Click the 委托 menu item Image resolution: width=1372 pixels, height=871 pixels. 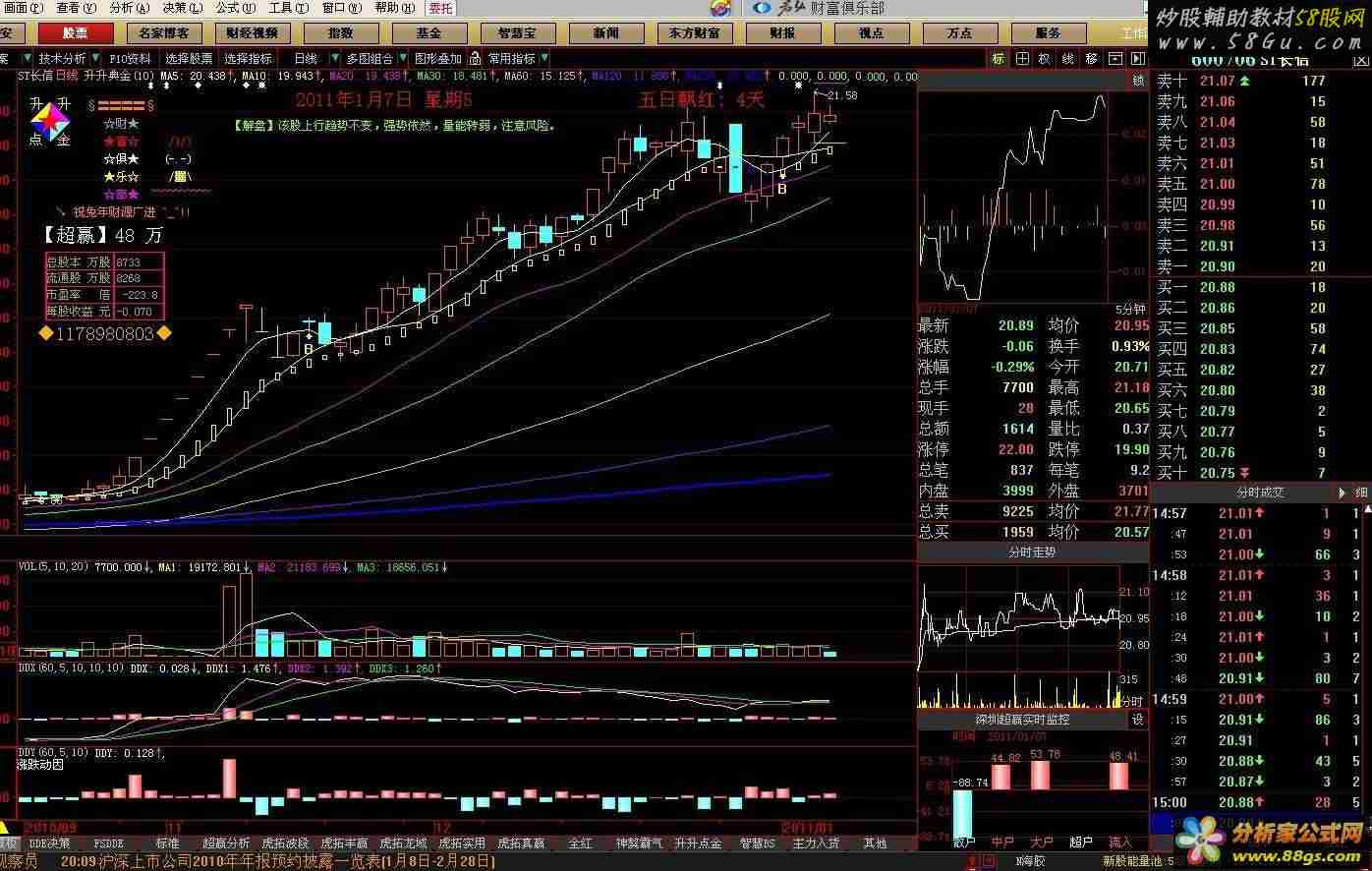(x=441, y=8)
